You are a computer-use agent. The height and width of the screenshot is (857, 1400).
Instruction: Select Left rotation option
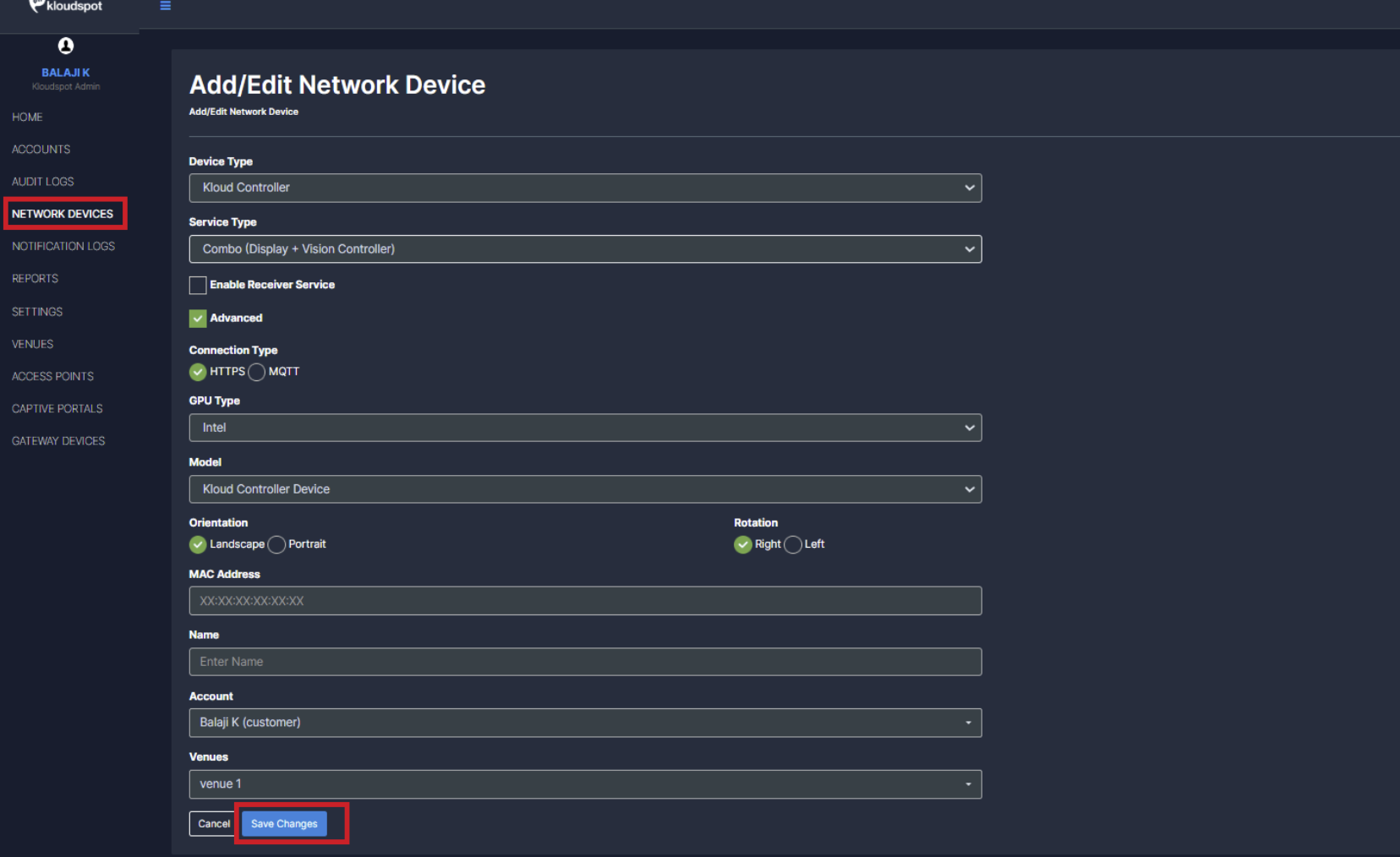click(x=793, y=545)
